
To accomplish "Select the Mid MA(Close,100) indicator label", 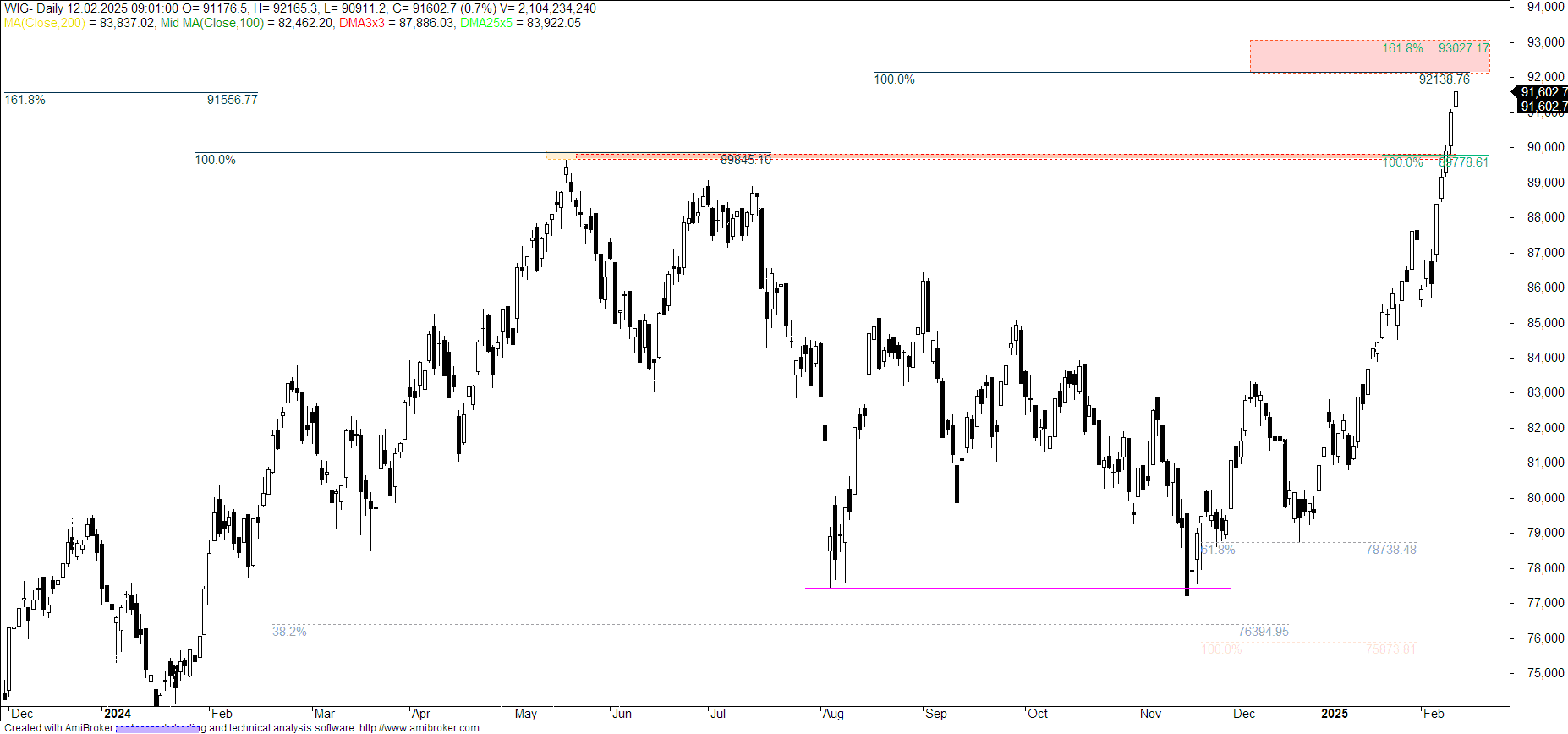I will coord(212,23).
